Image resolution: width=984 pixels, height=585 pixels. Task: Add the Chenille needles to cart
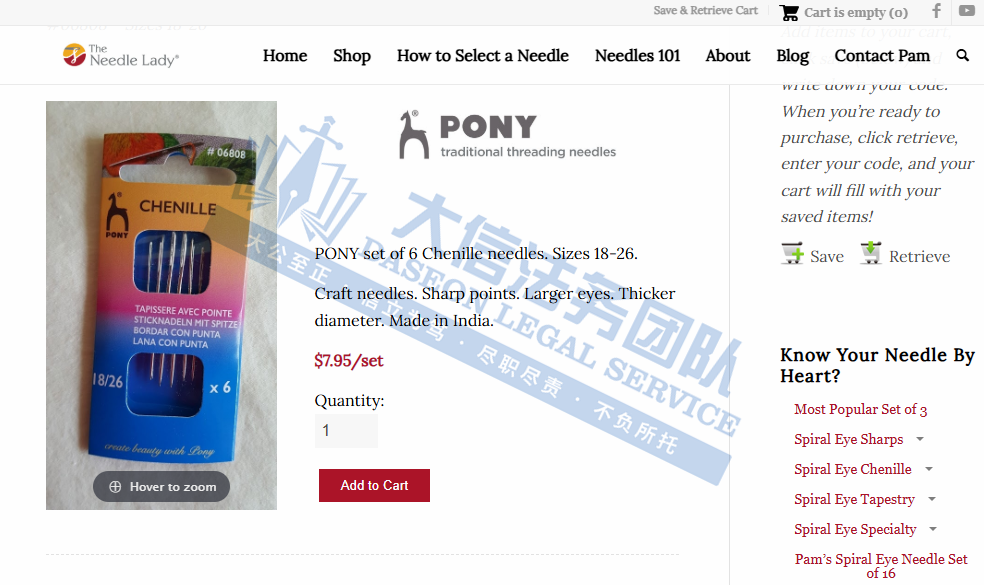click(x=374, y=485)
